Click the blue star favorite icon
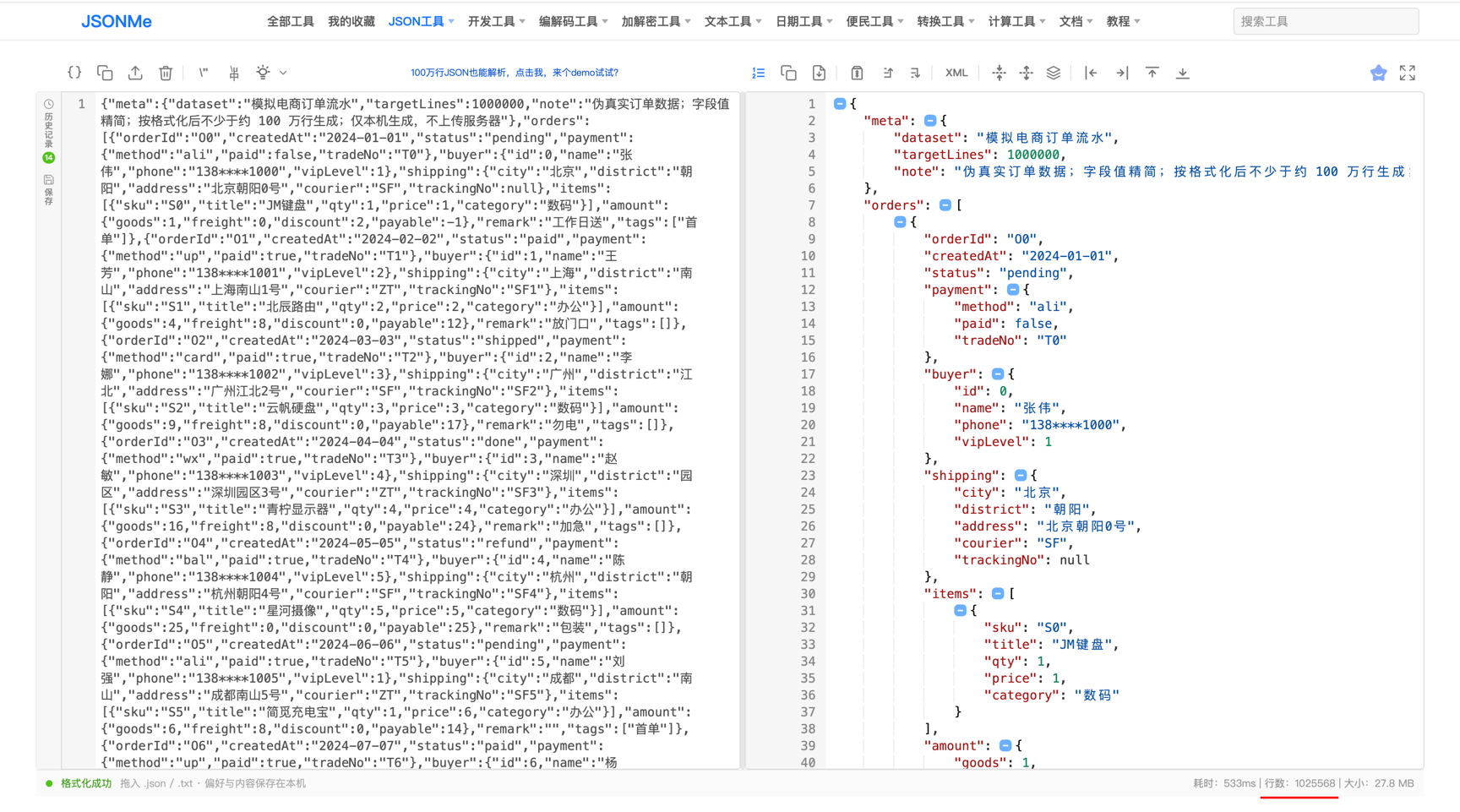Image resolution: width=1460 pixels, height=812 pixels. [1378, 73]
